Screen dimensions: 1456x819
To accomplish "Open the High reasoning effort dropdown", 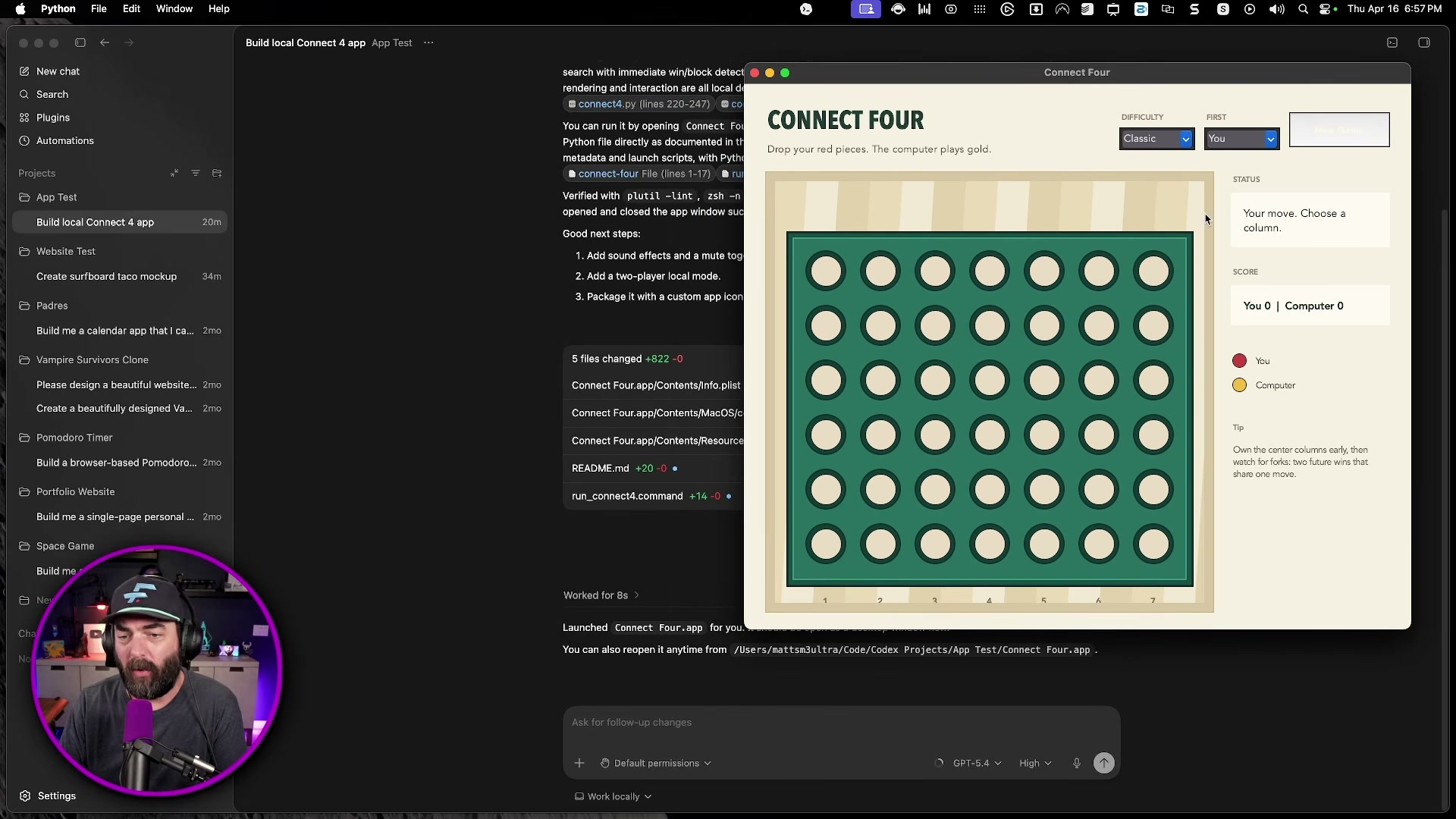I will (1034, 763).
